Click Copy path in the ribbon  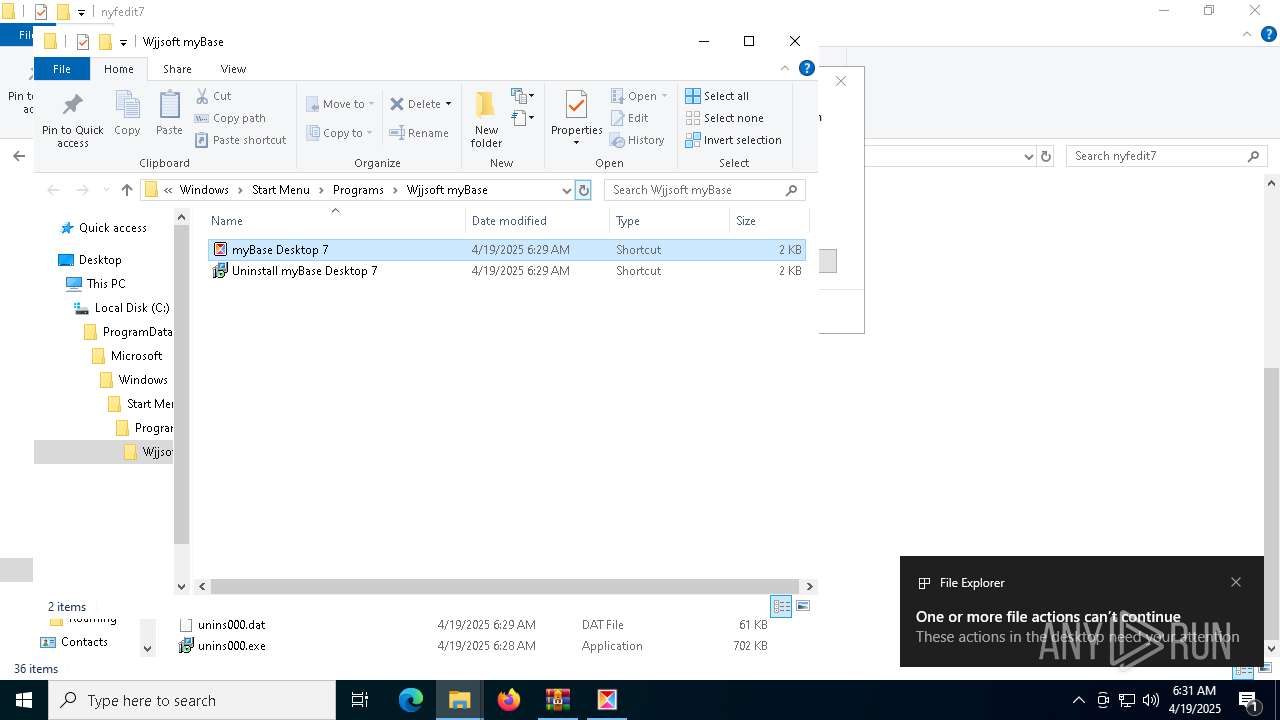(230, 118)
